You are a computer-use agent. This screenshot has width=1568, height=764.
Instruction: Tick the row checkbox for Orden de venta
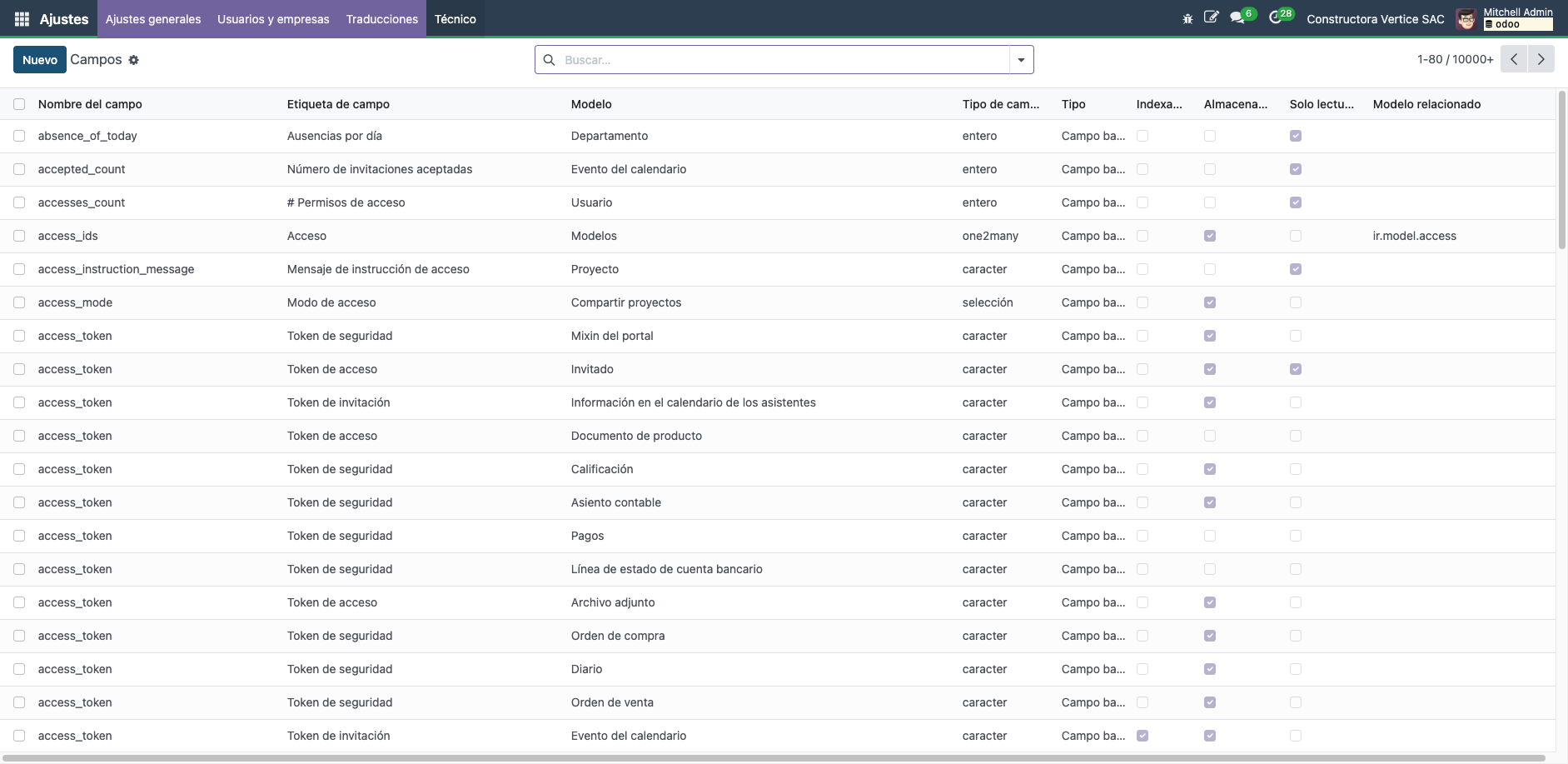click(19, 702)
